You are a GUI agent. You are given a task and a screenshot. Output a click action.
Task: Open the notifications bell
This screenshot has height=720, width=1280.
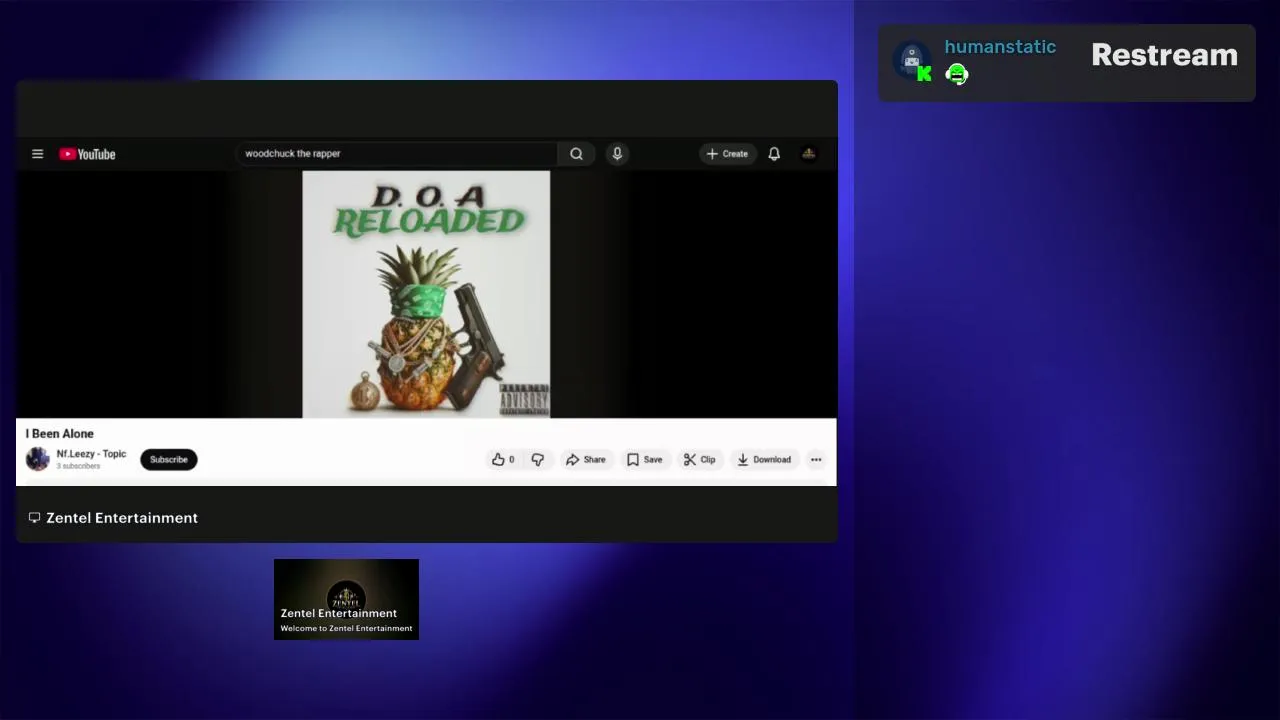[x=774, y=153]
